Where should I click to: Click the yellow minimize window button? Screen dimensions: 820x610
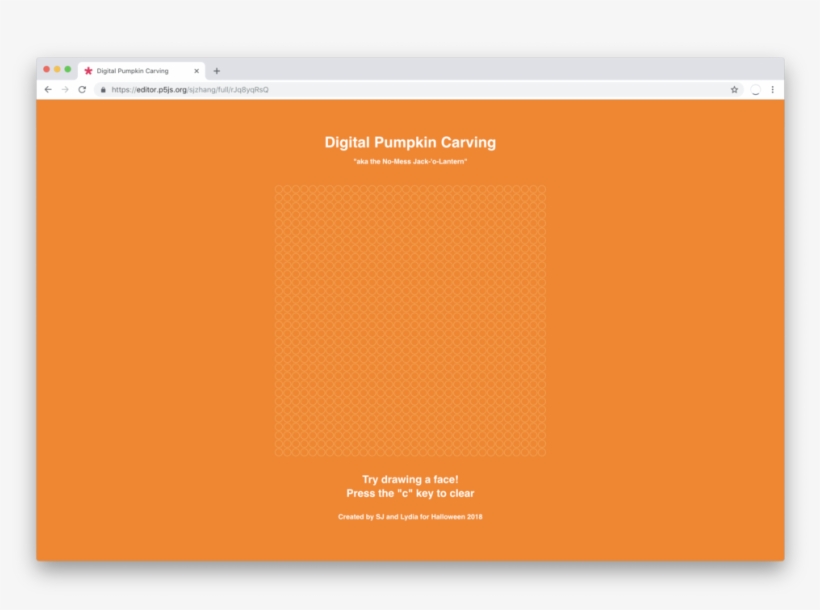point(57,69)
